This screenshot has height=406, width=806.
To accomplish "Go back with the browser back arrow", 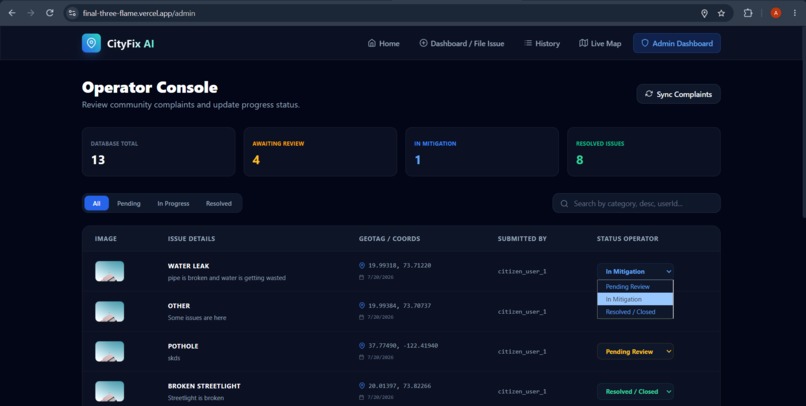I will [x=12, y=13].
